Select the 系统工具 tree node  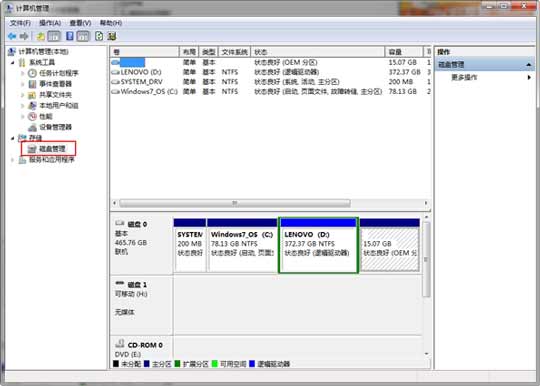click(42, 62)
